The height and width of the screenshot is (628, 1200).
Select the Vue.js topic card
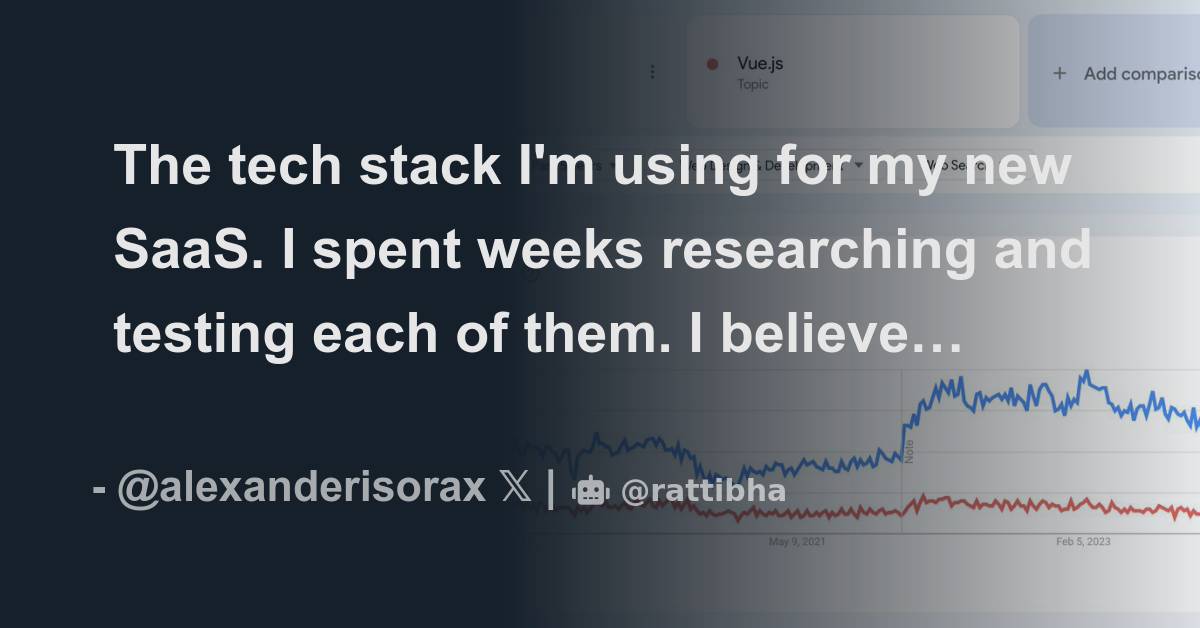851,71
